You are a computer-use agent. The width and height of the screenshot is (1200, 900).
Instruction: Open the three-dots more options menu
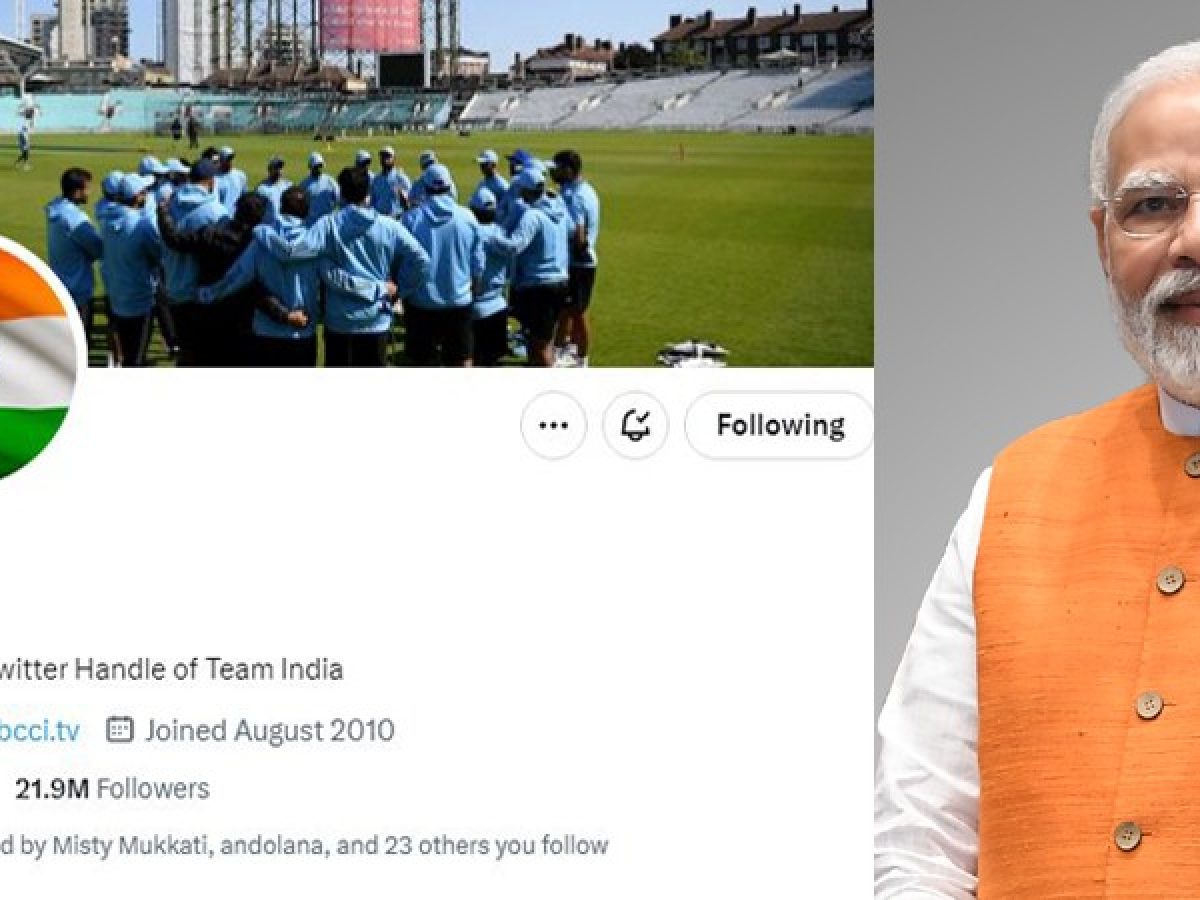point(553,425)
